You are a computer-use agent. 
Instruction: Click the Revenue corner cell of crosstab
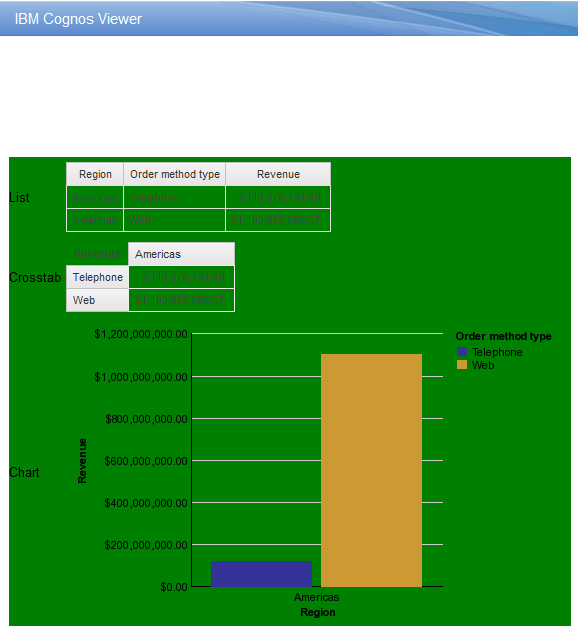pos(97,253)
